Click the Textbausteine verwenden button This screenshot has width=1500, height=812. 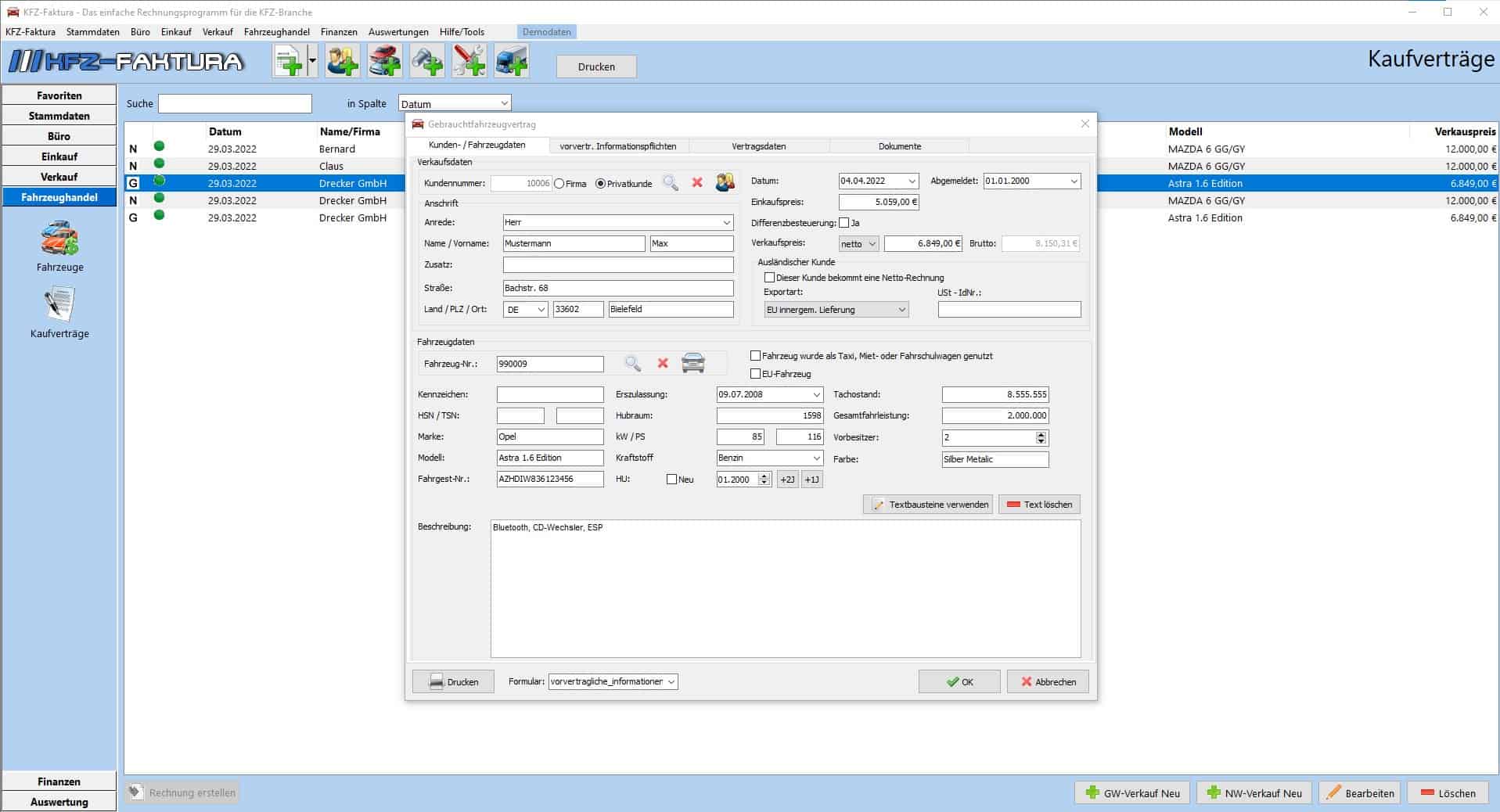(x=928, y=505)
